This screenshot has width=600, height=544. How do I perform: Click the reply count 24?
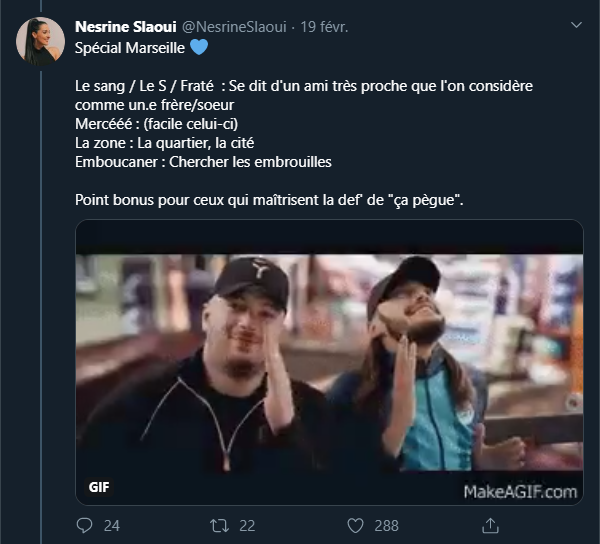tap(111, 525)
